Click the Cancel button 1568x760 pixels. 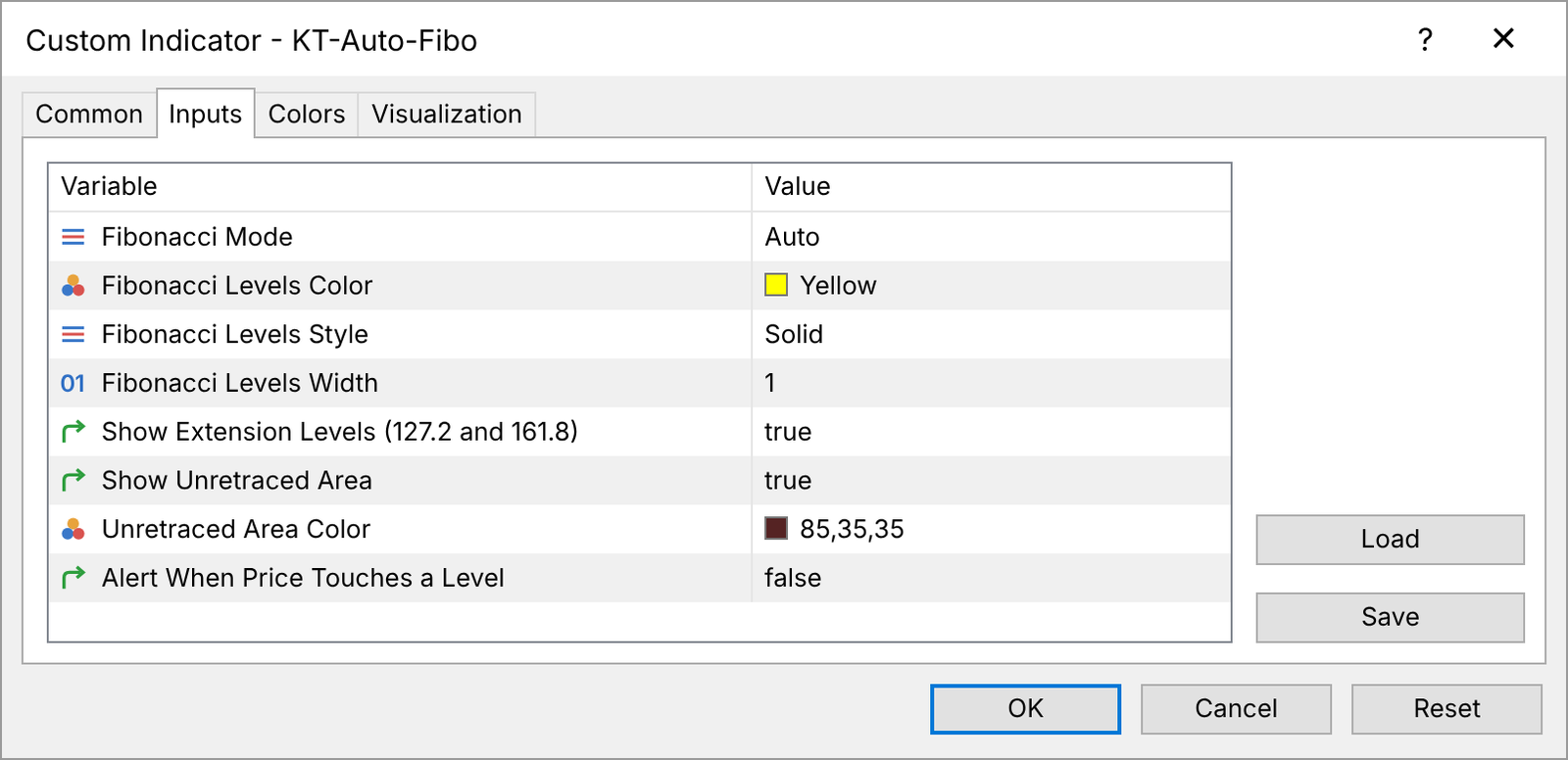click(x=1236, y=709)
